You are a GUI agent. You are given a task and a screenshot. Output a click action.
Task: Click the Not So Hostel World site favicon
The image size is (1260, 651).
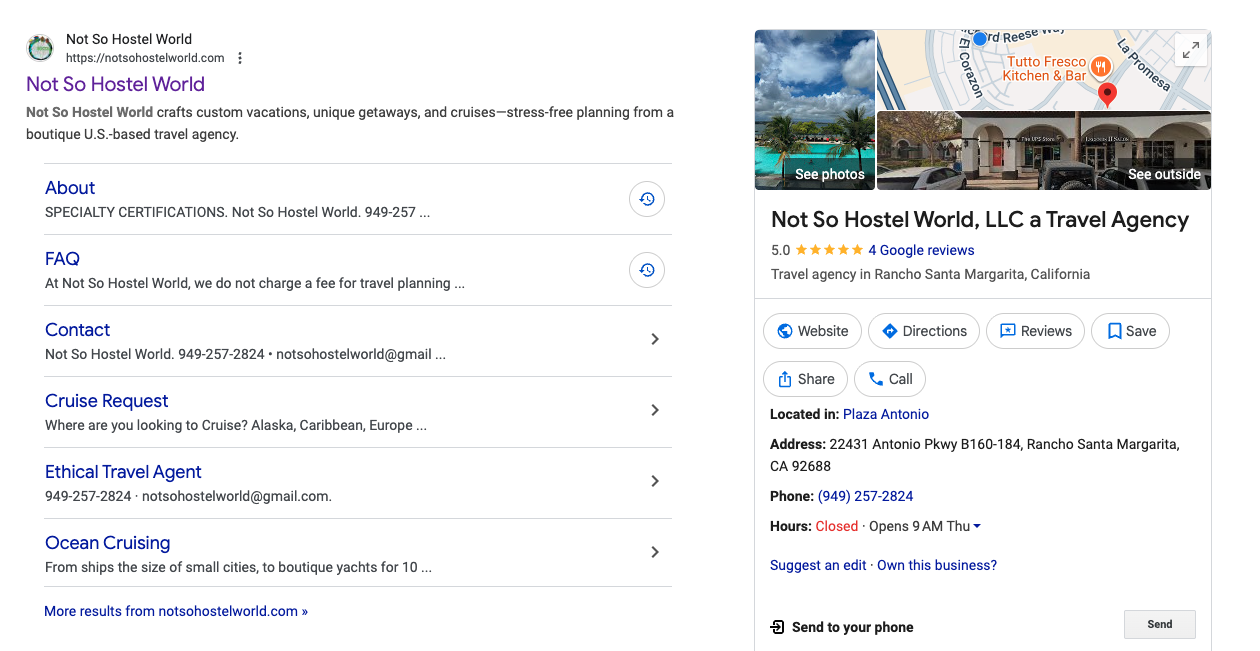click(x=40, y=48)
